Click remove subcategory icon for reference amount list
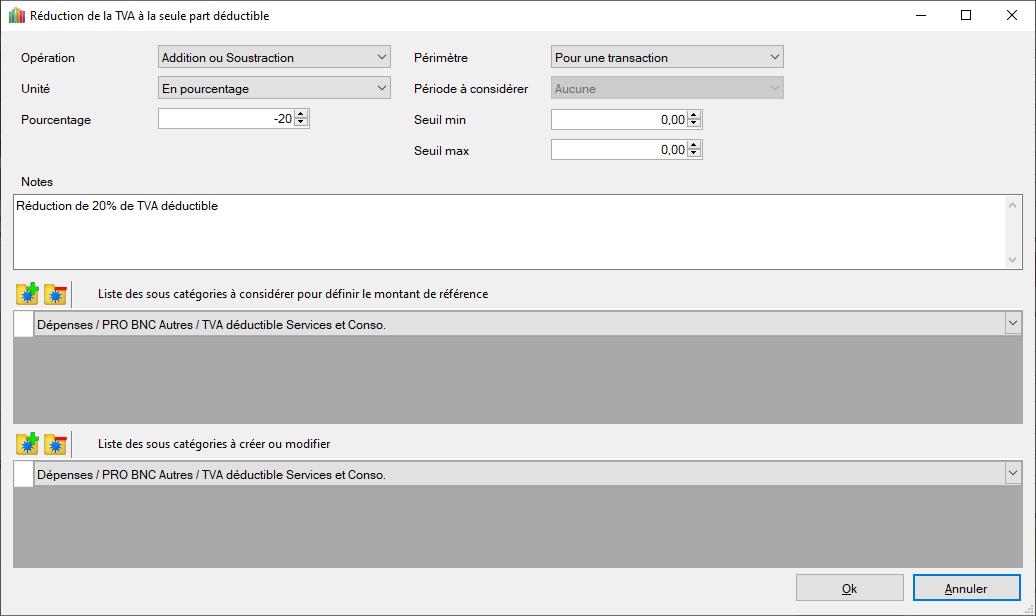Viewport: 1036px width, 616px height. (x=55, y=294)
